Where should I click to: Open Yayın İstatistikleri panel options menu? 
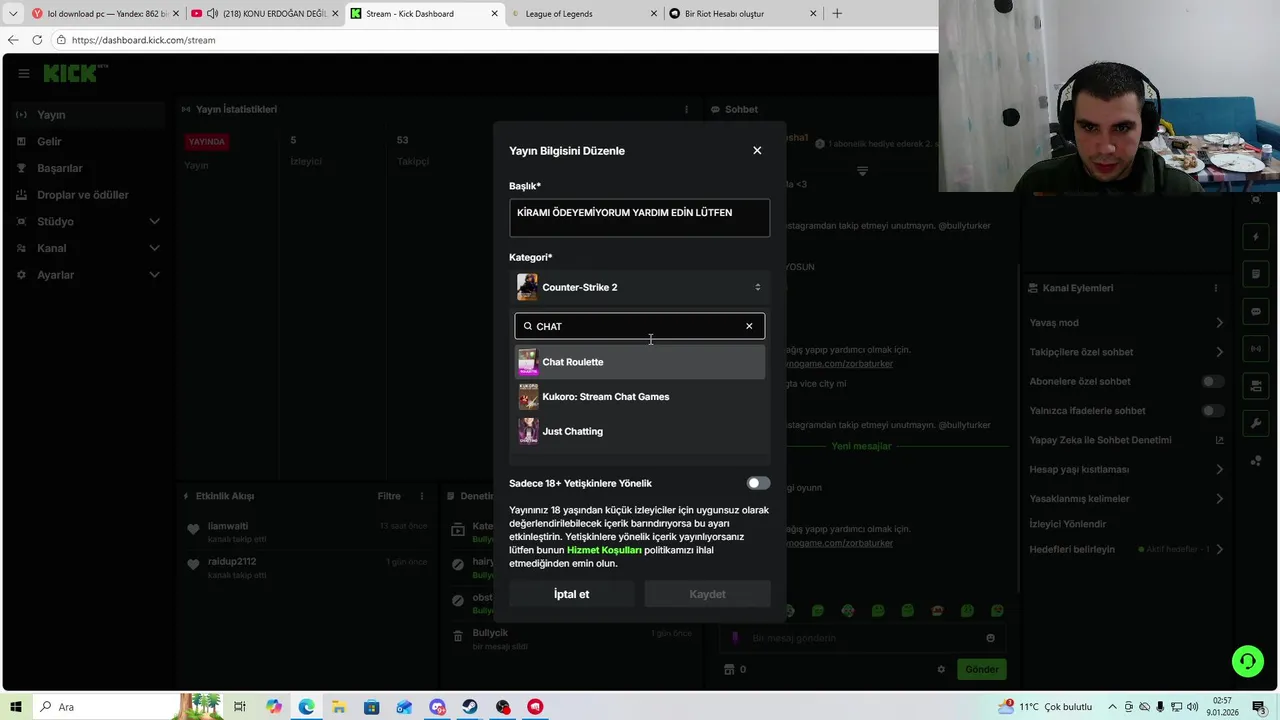(x=686, y=109)
